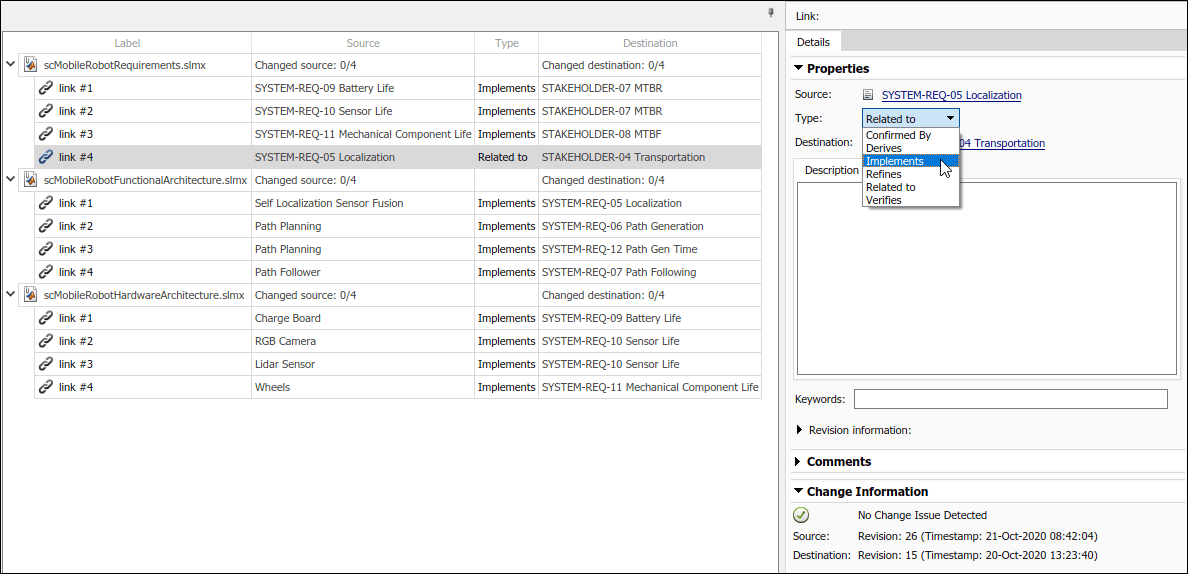The height and width of the screenshot is (574, 1188).
Task: Click the scMobileRobotFunctionalArchitecture.slmx file icon
Action: click(31, 180)
